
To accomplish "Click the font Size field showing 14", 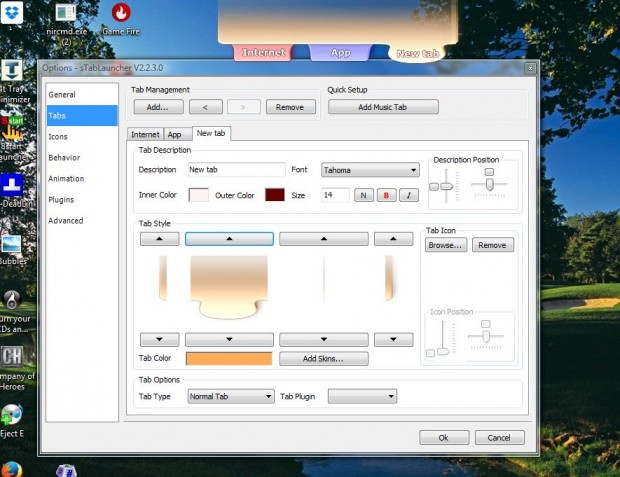I will pyautogui.click(x=335, y=195).
